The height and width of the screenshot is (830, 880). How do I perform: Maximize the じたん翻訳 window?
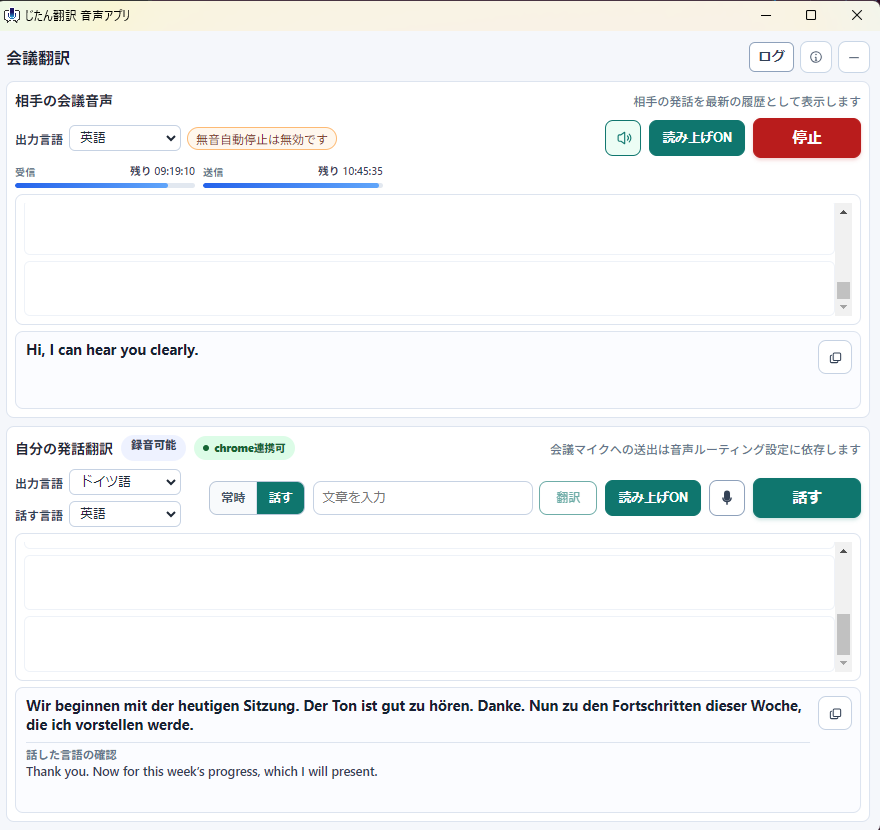(811, 15)
